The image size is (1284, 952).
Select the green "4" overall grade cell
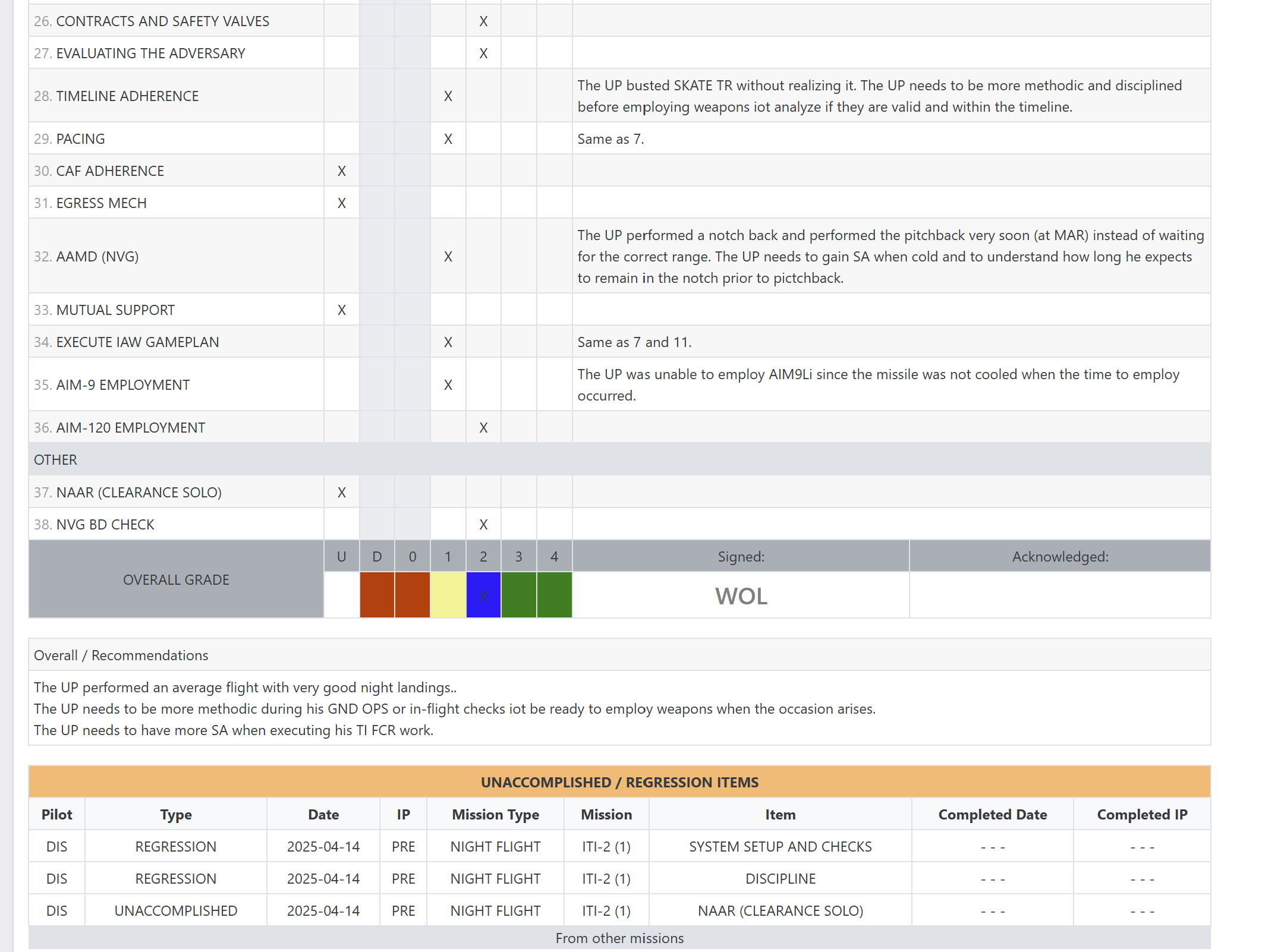coord(554,595)
